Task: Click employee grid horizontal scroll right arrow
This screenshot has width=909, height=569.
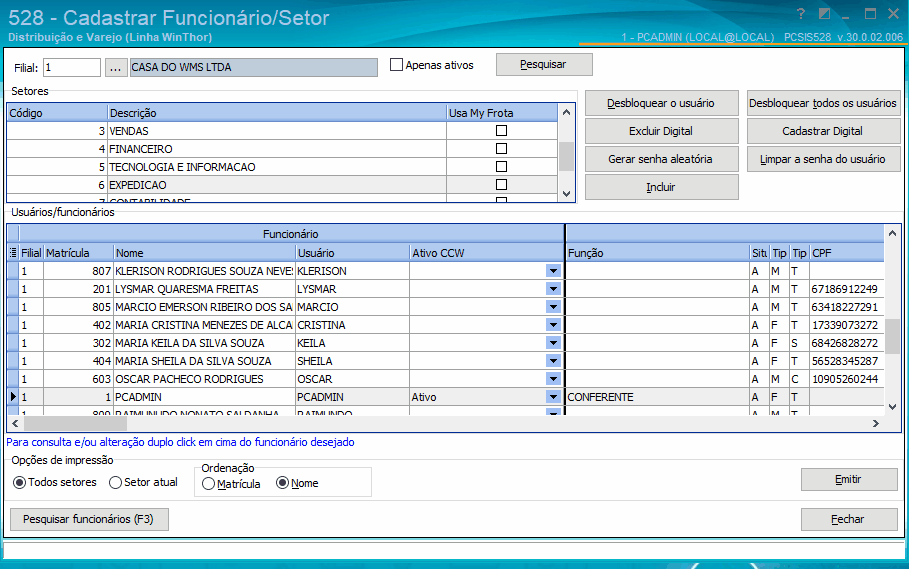Action: [875, 424]
